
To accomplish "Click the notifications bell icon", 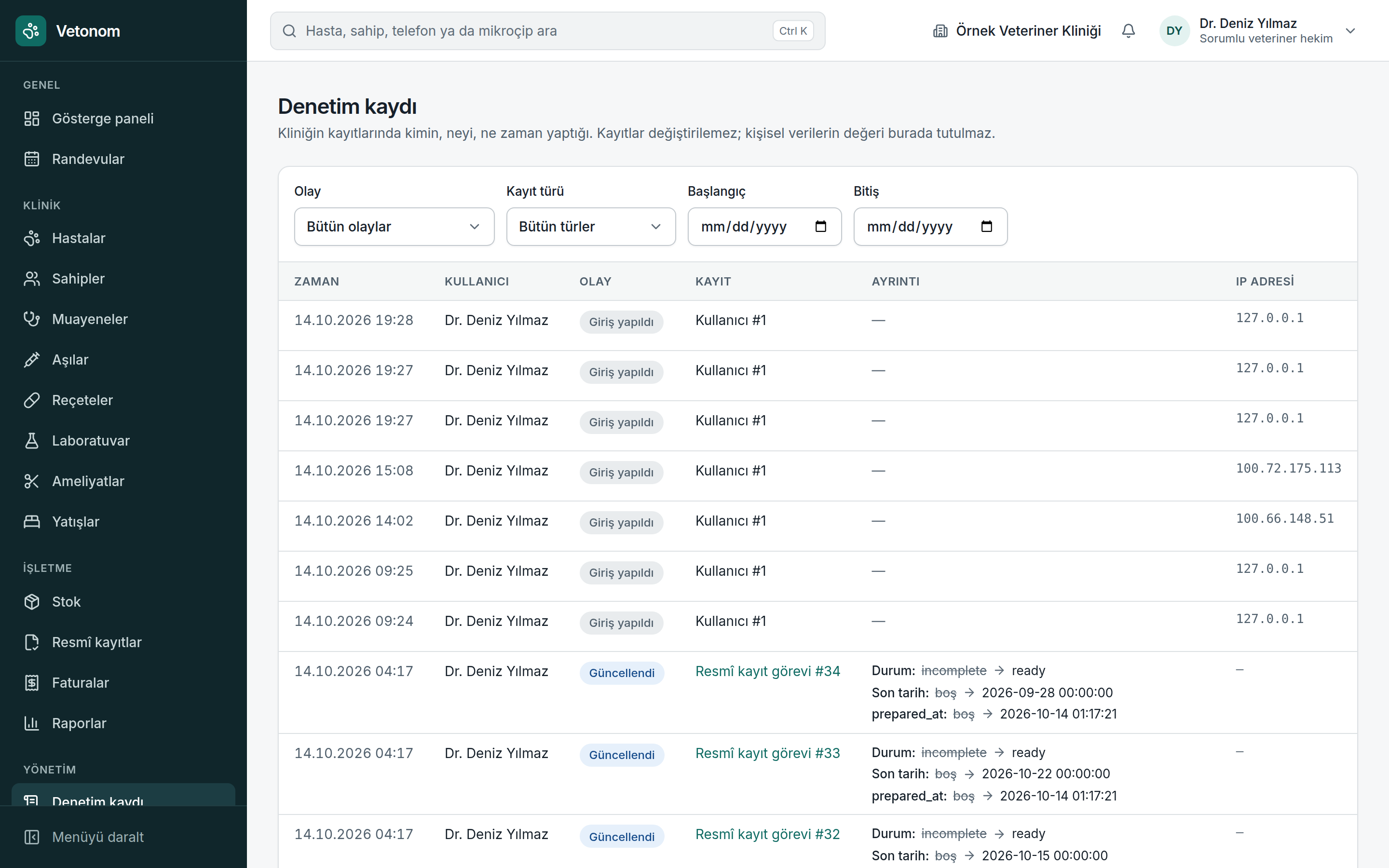I will (1128, 31).
